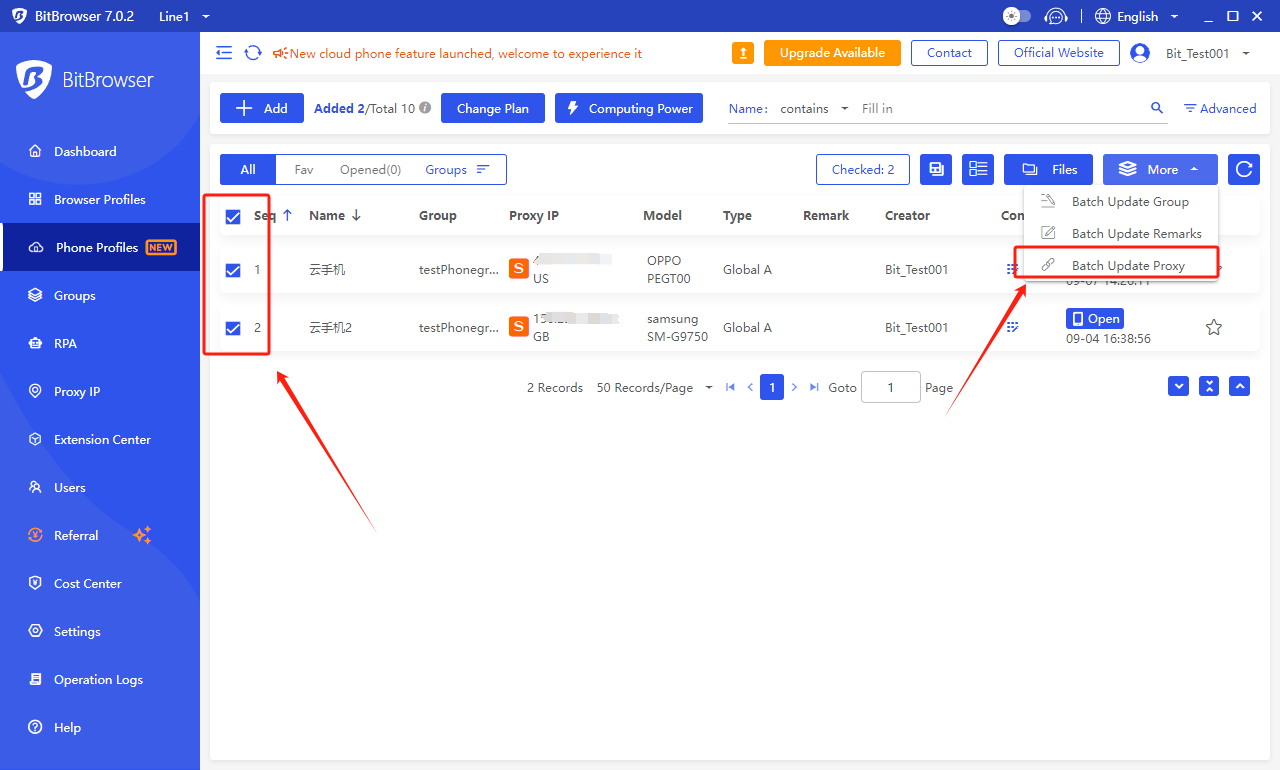Click the customer service headset icon

tap(1055, 16)
